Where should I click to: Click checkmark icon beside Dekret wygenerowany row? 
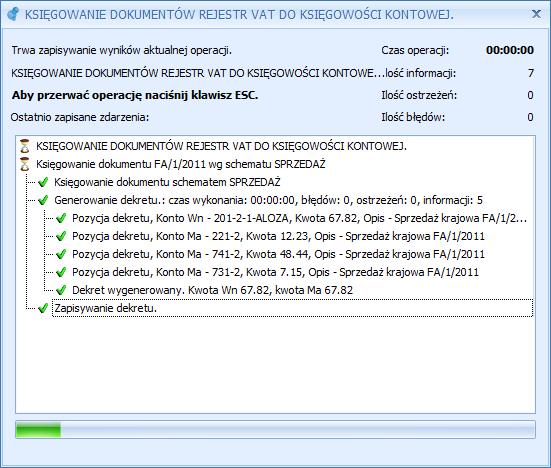[61, 290]
